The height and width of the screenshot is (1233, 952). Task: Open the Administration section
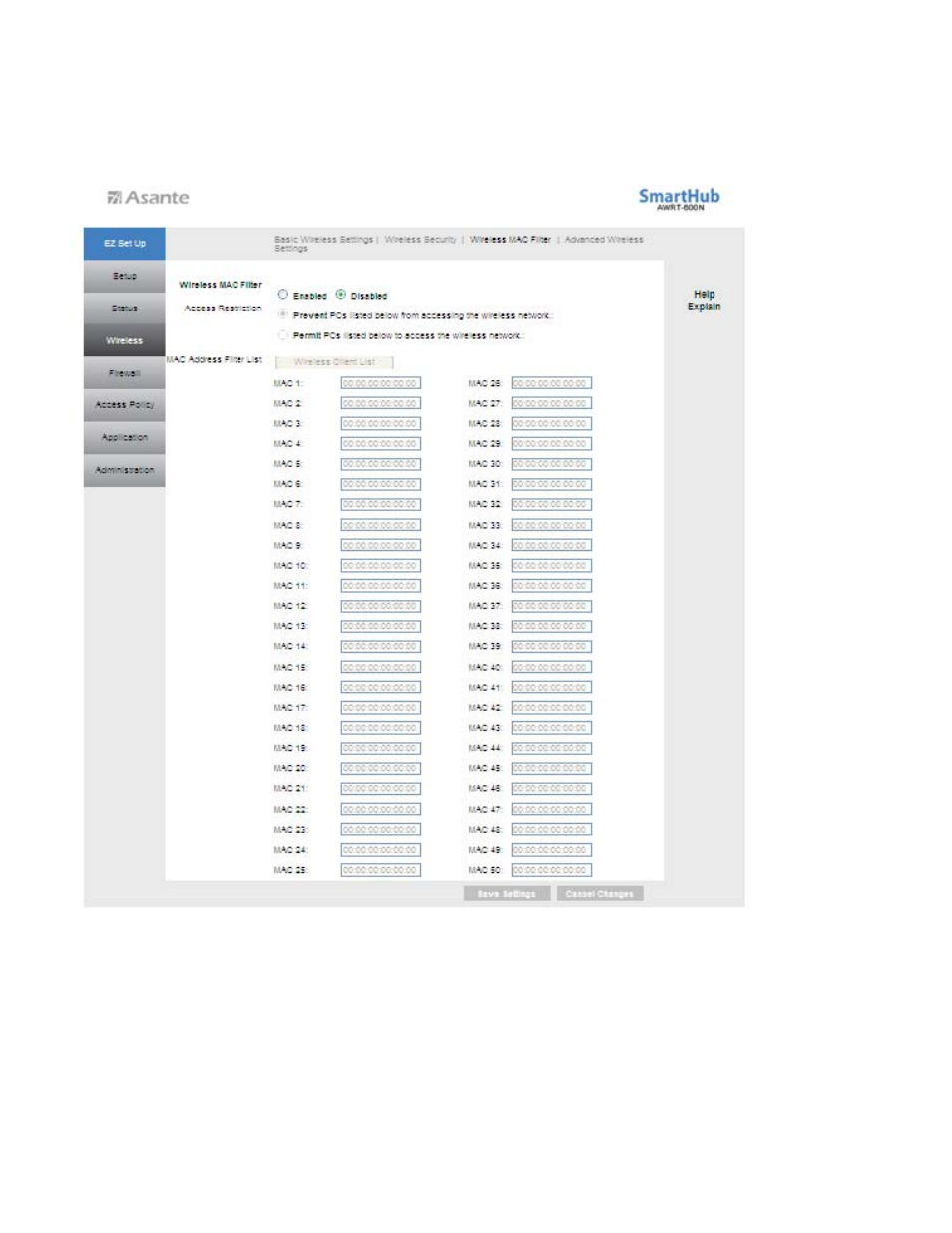tap(124, 470)
